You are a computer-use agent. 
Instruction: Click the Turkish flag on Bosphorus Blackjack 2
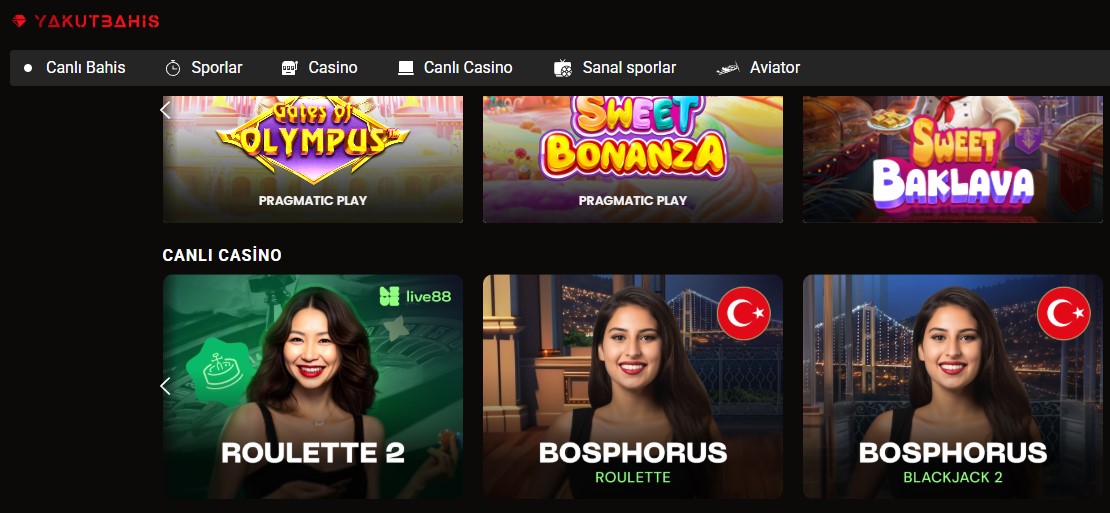coord(1063,313)
